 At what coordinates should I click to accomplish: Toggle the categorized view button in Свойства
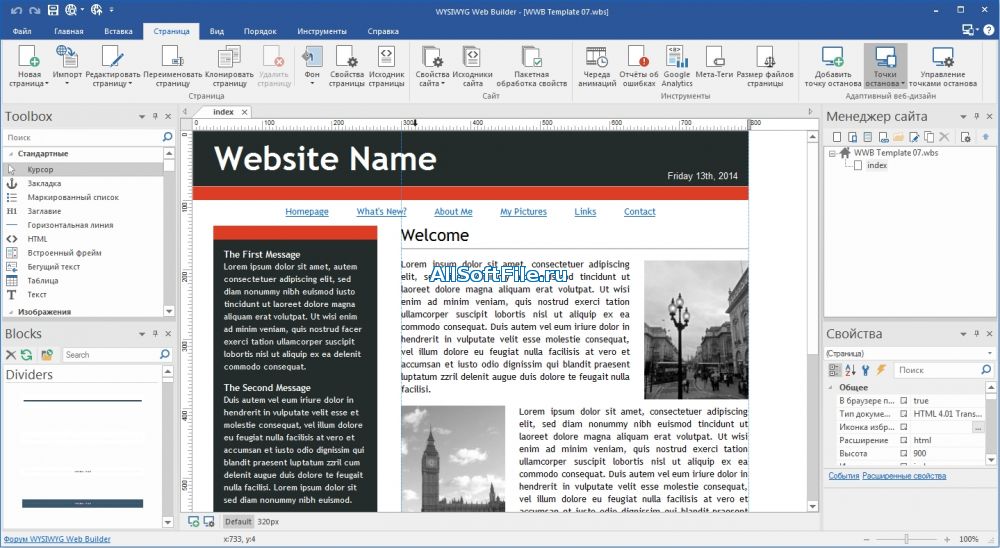834,370
